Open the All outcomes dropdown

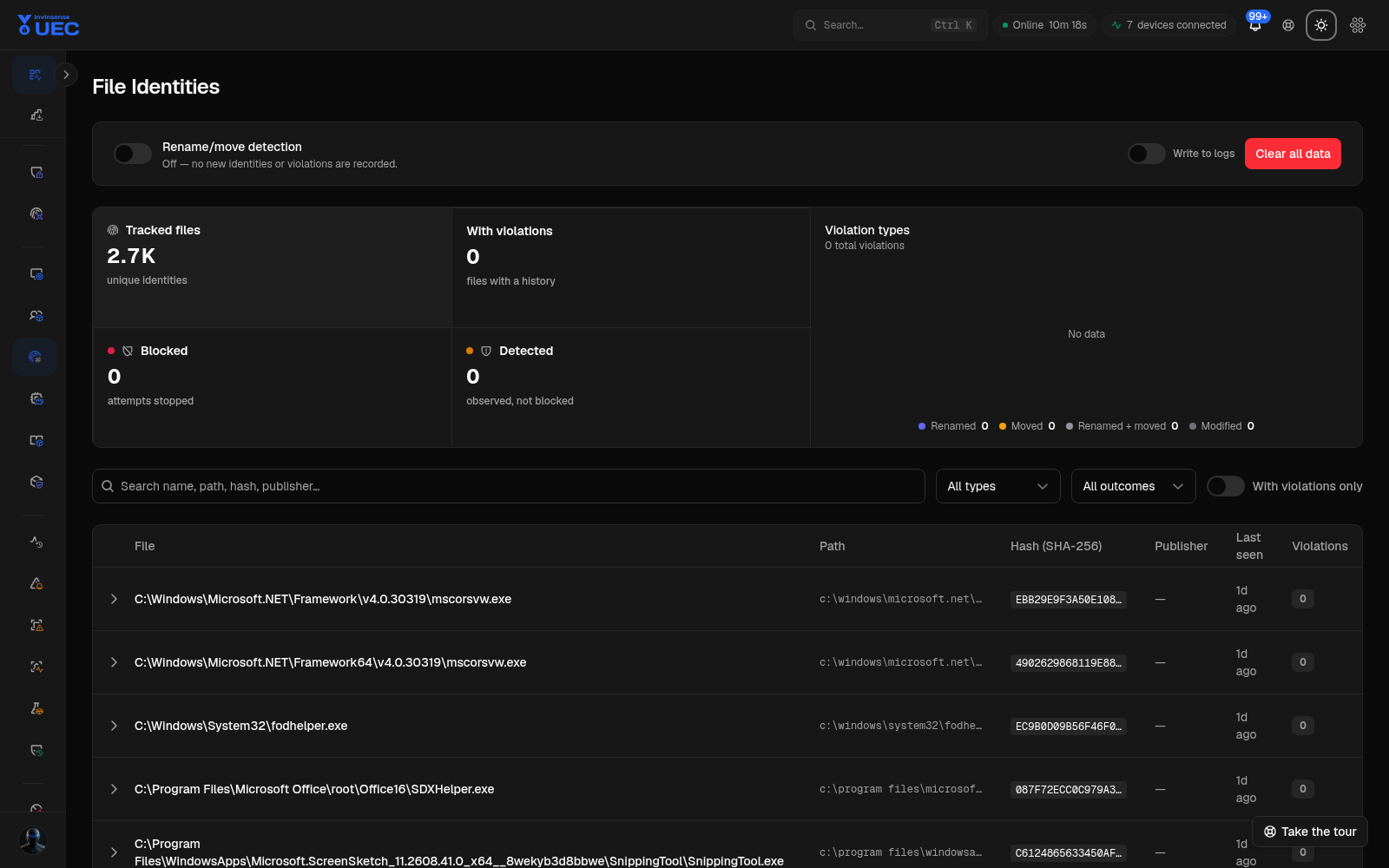(x=1134, y=486)
